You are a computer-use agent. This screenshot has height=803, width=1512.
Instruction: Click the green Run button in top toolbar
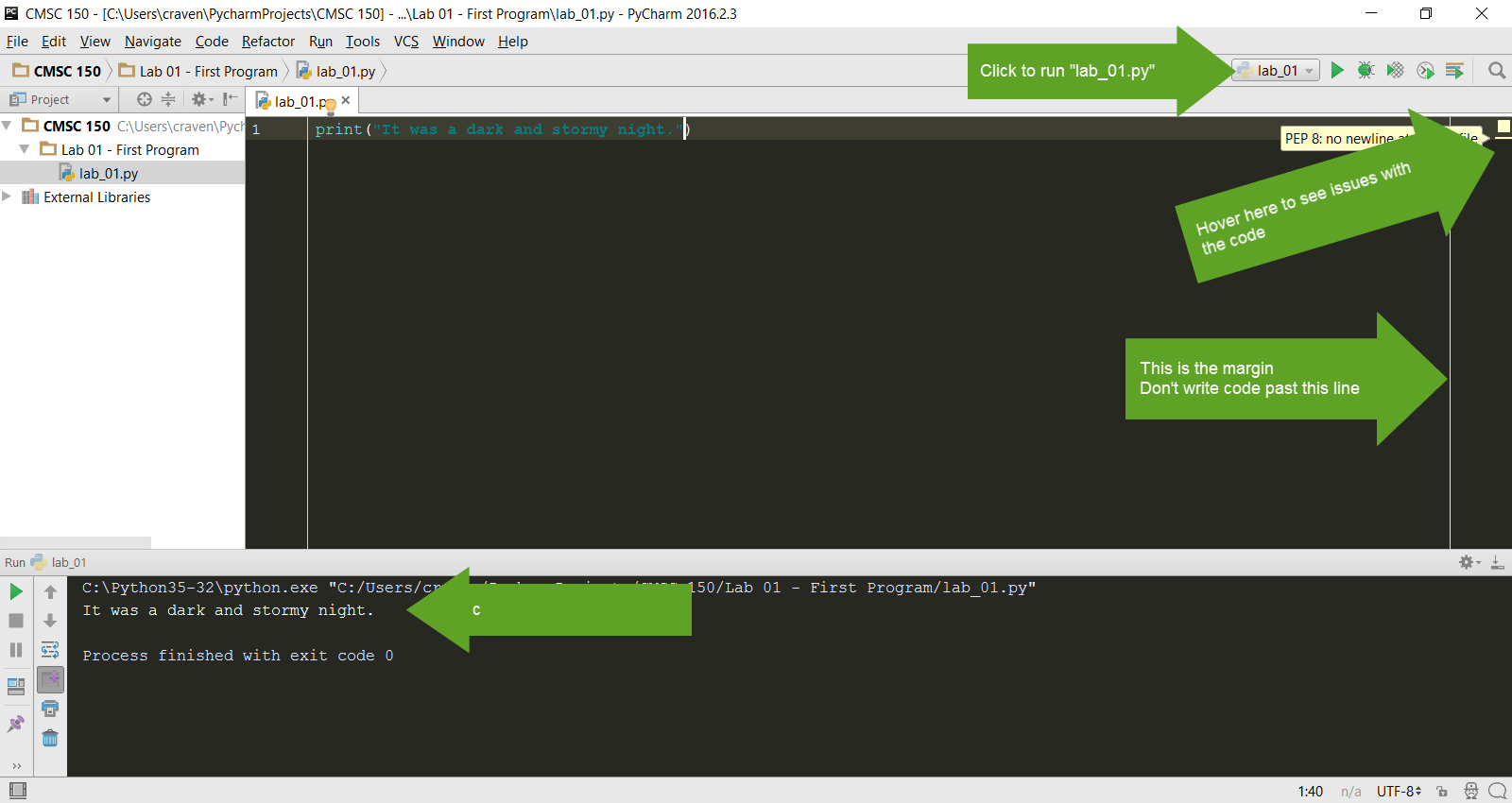point(1337,70)
